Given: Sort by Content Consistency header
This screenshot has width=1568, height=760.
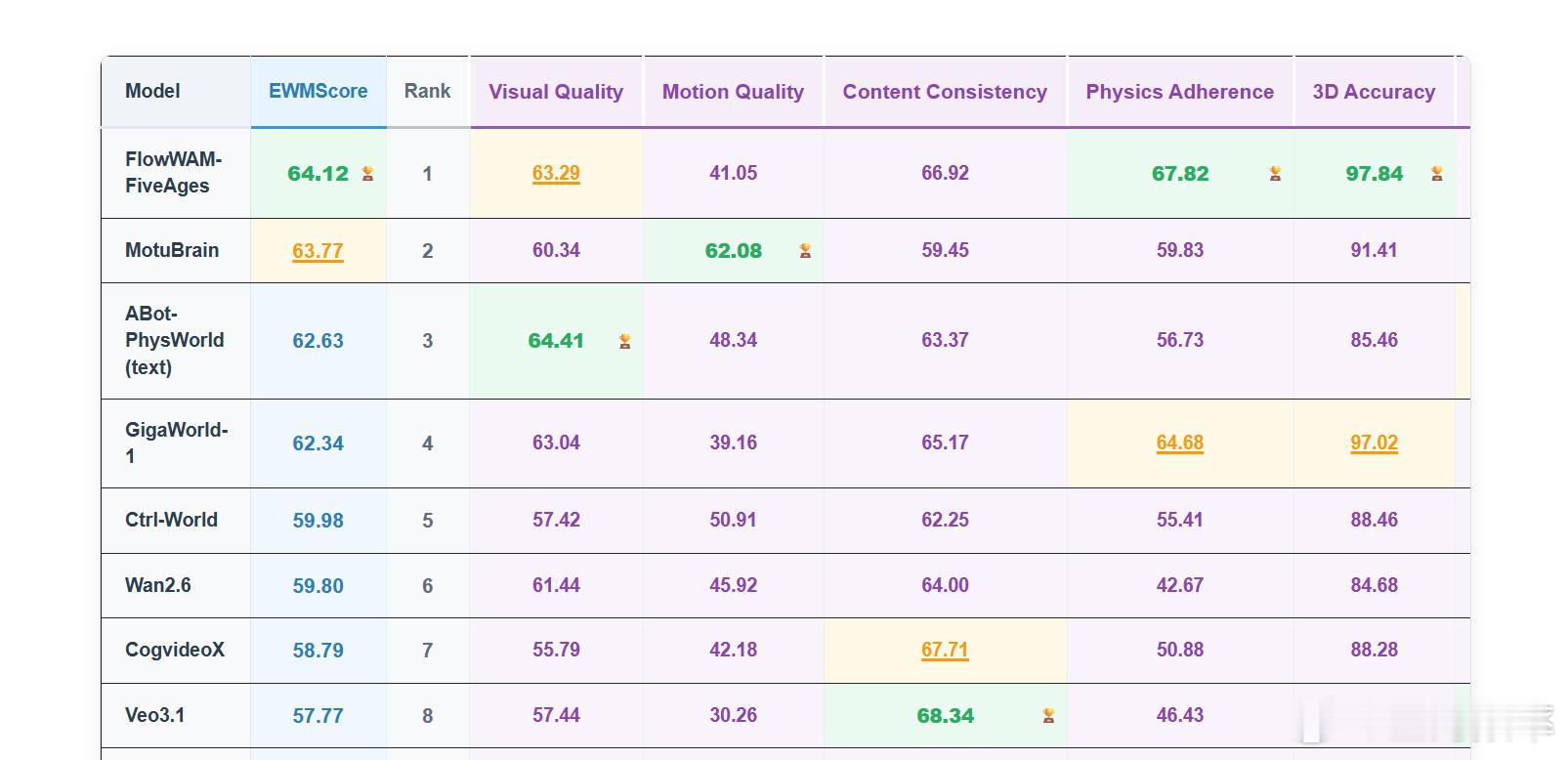Looking at the screenshot, I should 945,92.
